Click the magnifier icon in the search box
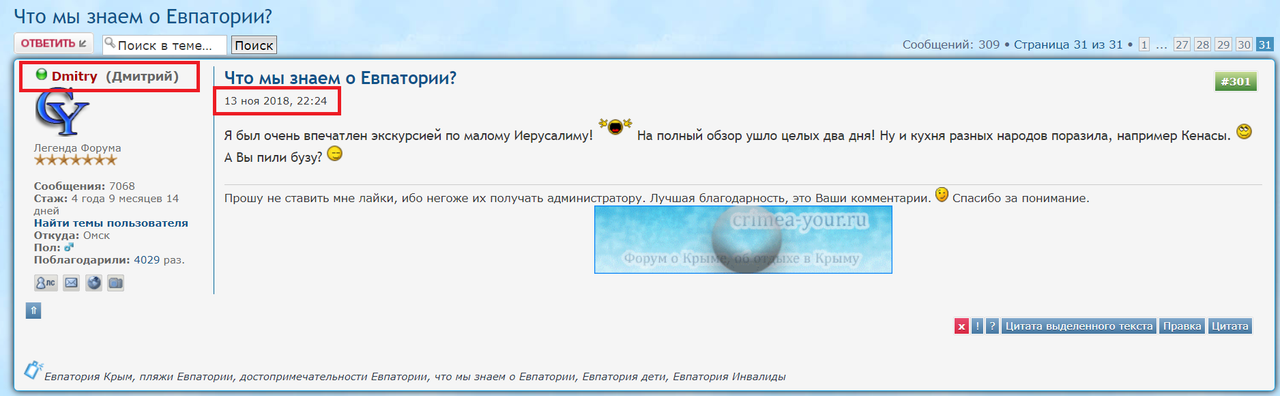 tap(109, 43)
